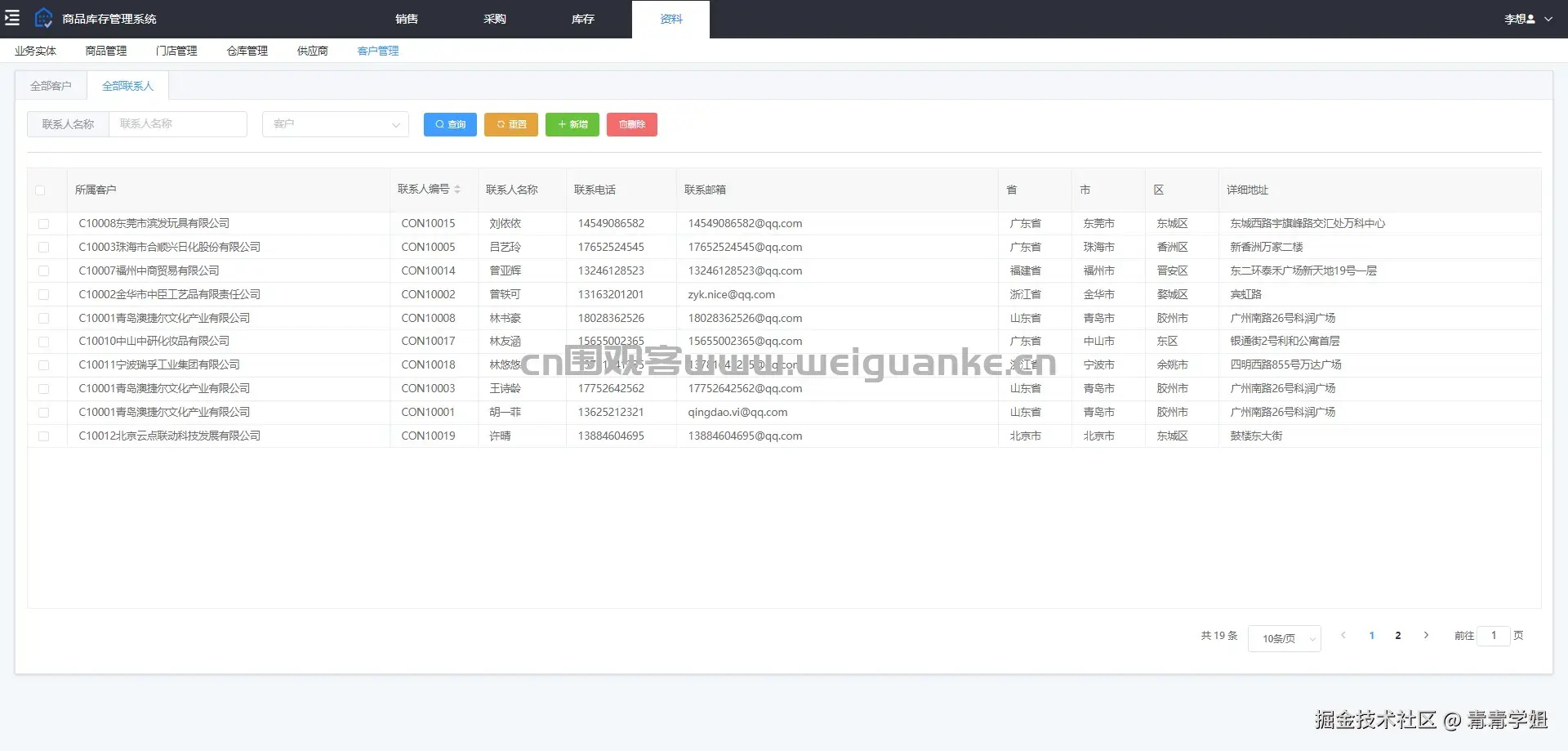Open the 库存 top menu
The image size is (1568, 751).
(x=583, y=19)
